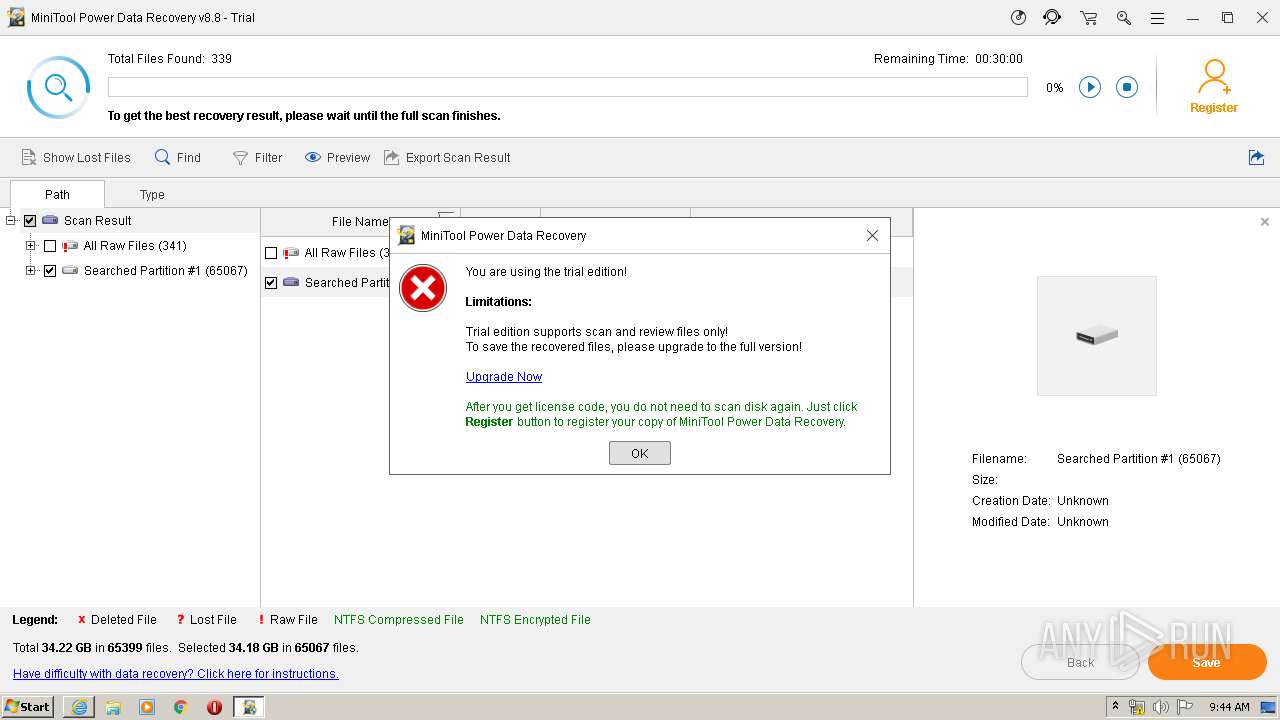Viewport: 1280px width, 720px height.
Task: Click the Total Files Found: 339 text
Action: point(170,59)
